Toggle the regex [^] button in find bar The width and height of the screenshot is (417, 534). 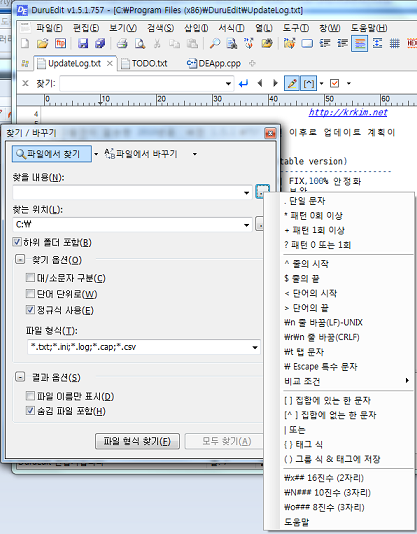point(309,83)
